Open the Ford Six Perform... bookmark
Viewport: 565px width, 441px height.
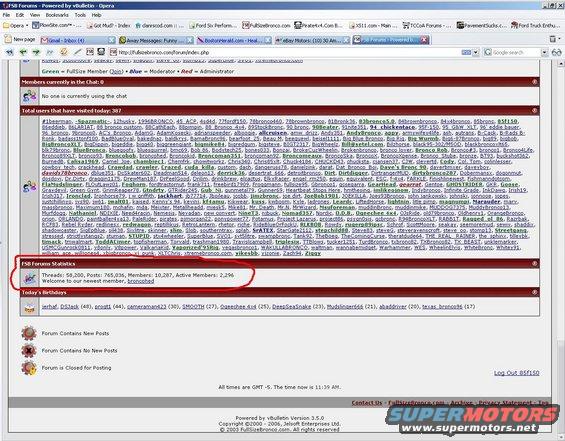click(x=213, y=26)
